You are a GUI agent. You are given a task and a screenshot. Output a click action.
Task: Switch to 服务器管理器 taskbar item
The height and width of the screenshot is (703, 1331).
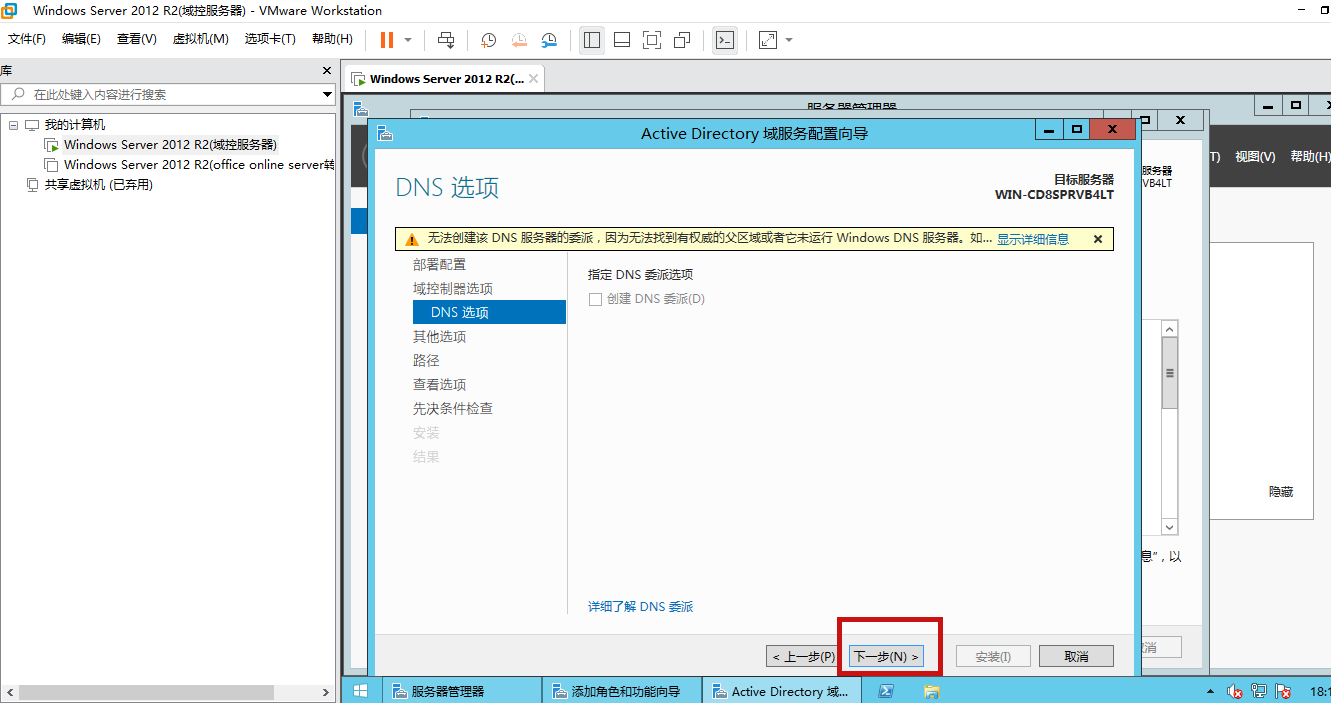pyautogui.click(x=461, y=691)
